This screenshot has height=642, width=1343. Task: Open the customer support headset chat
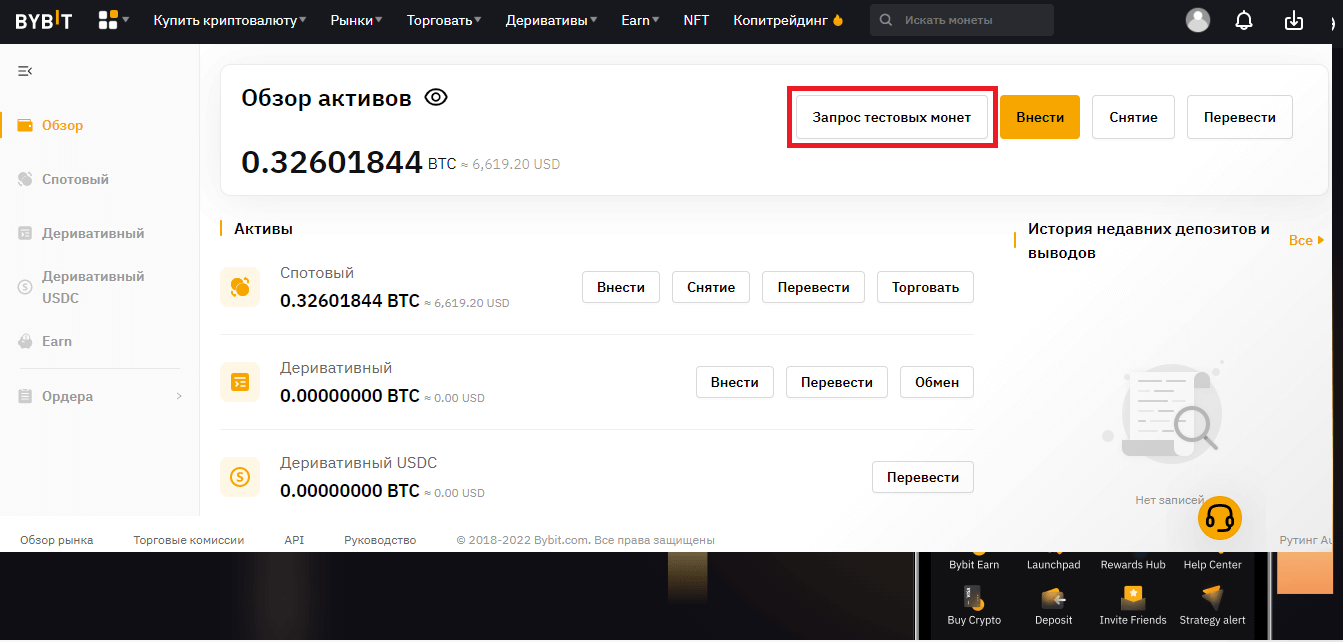point(1219,518)
